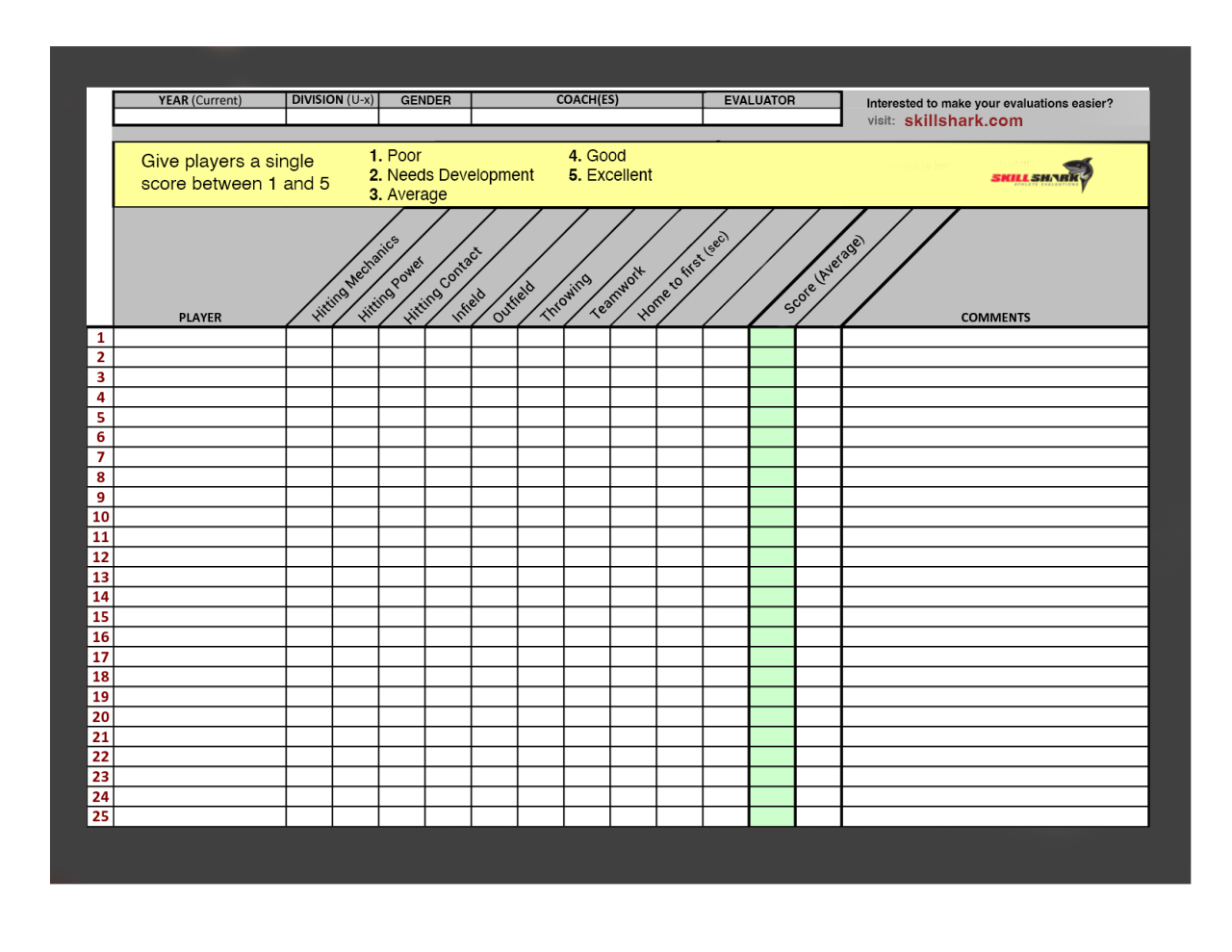Select the GENDER input cell
The image size is (1232, 952).
click(425, 116)
